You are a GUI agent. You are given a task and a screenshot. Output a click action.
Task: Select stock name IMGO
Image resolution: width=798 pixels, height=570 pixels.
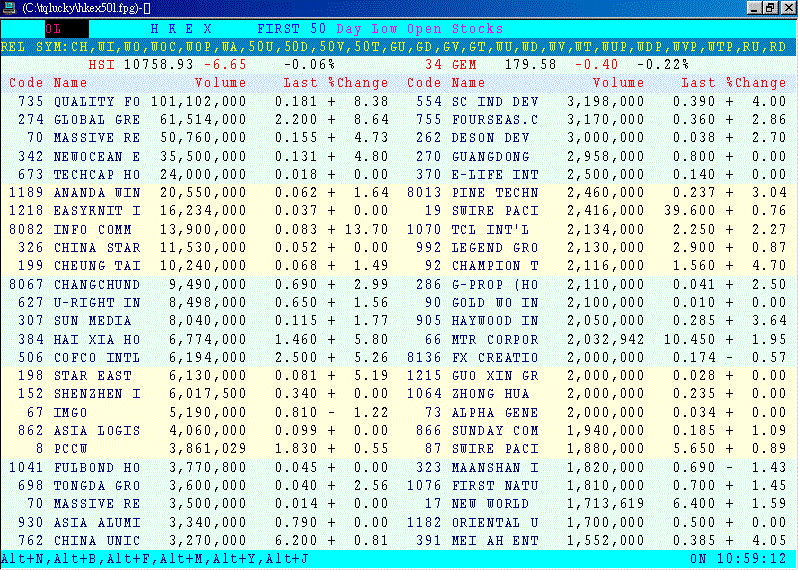pos(71,413)
